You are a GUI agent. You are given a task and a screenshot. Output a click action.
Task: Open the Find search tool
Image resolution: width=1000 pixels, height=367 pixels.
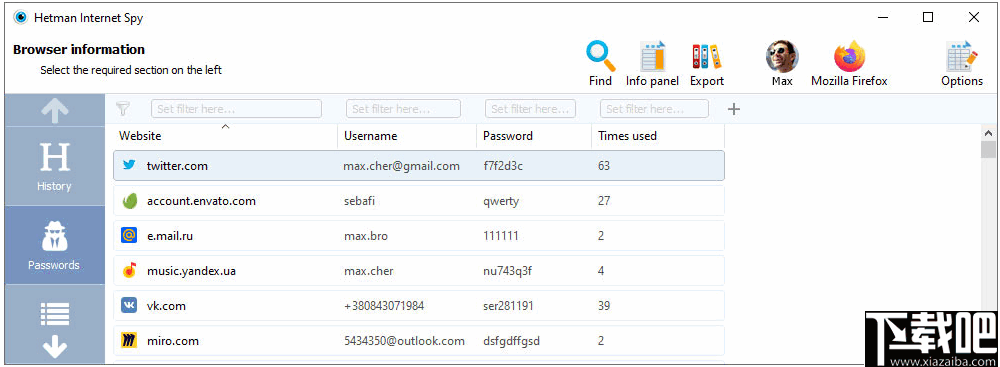(x=601, y=64)
